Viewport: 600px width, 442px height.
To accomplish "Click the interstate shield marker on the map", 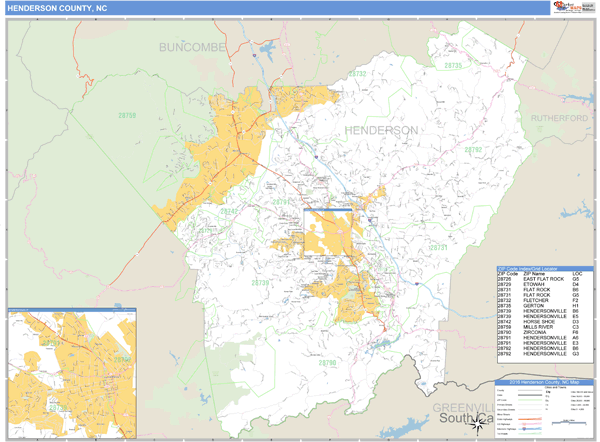I will click(315, 156).
